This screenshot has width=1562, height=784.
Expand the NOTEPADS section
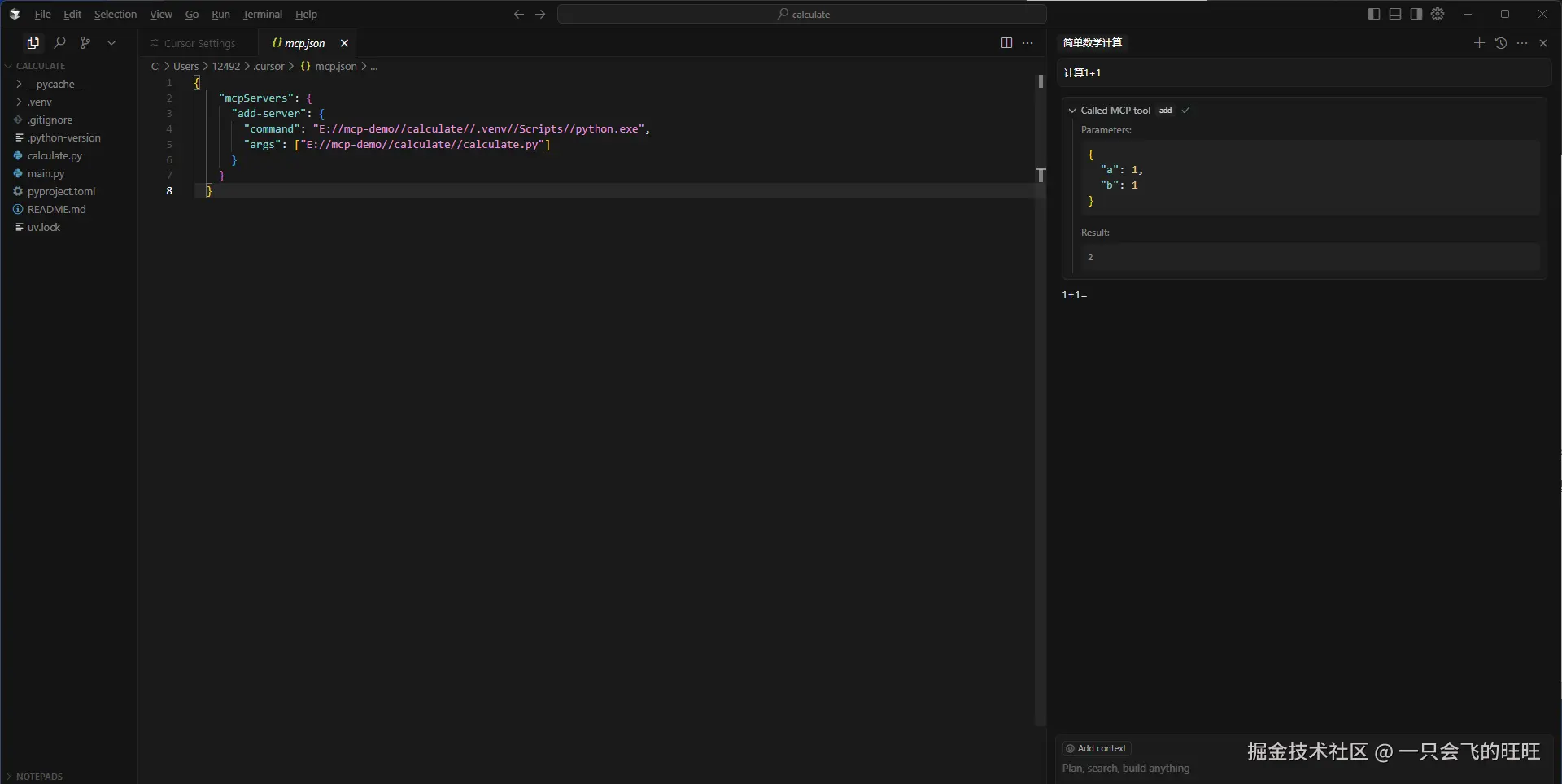coord(68,777)
